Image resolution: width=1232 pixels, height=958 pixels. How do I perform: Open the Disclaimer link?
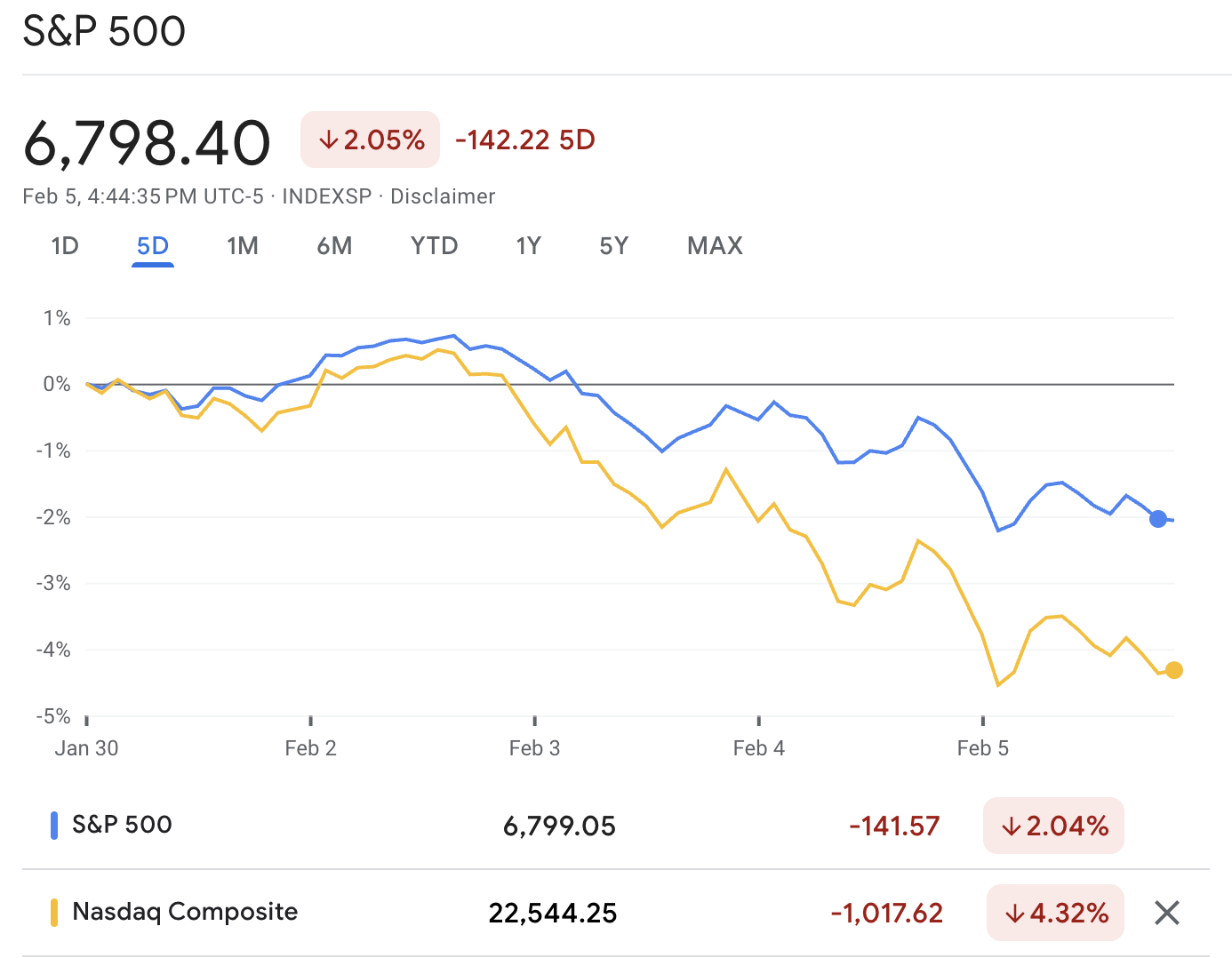point(442,196)
